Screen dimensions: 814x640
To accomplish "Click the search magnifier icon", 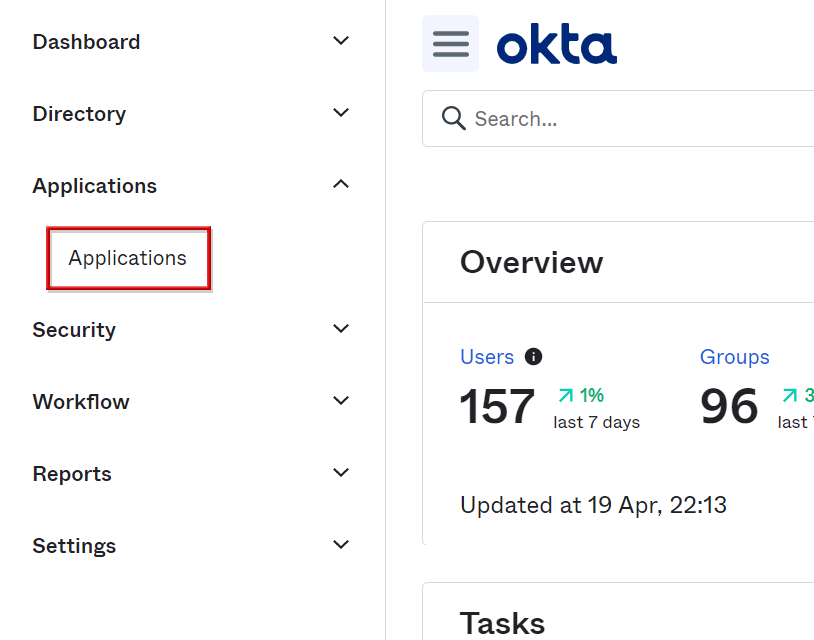I will point(454,119).
